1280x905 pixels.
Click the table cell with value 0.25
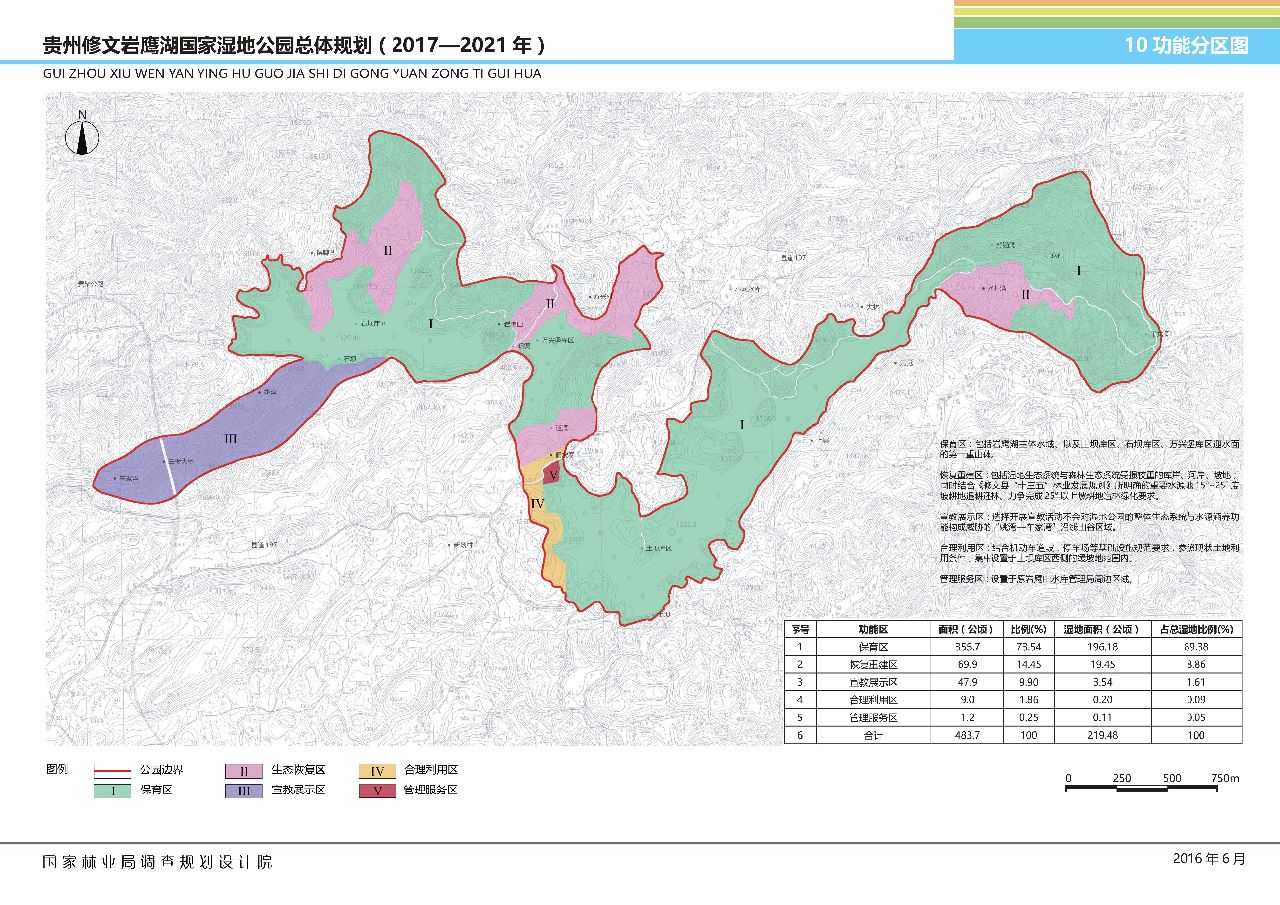[x=1029, y=717]
